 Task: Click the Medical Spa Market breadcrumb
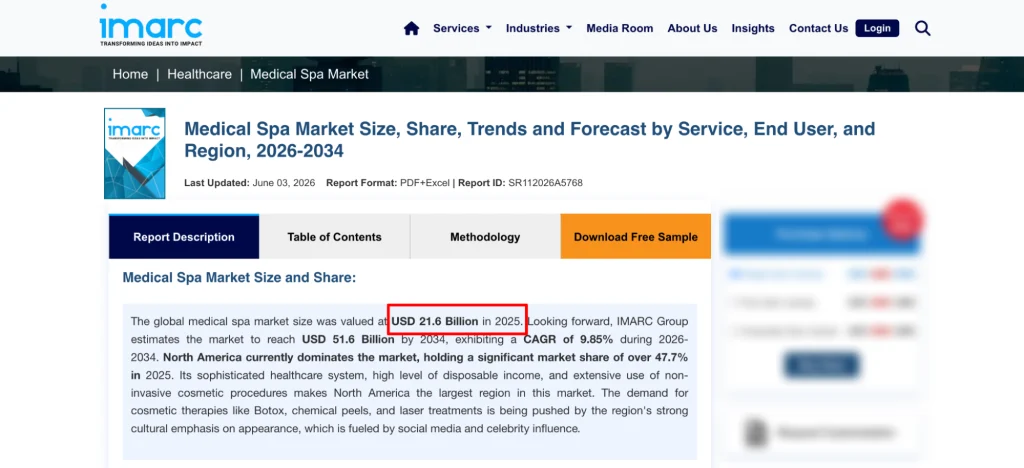[310, 74]
